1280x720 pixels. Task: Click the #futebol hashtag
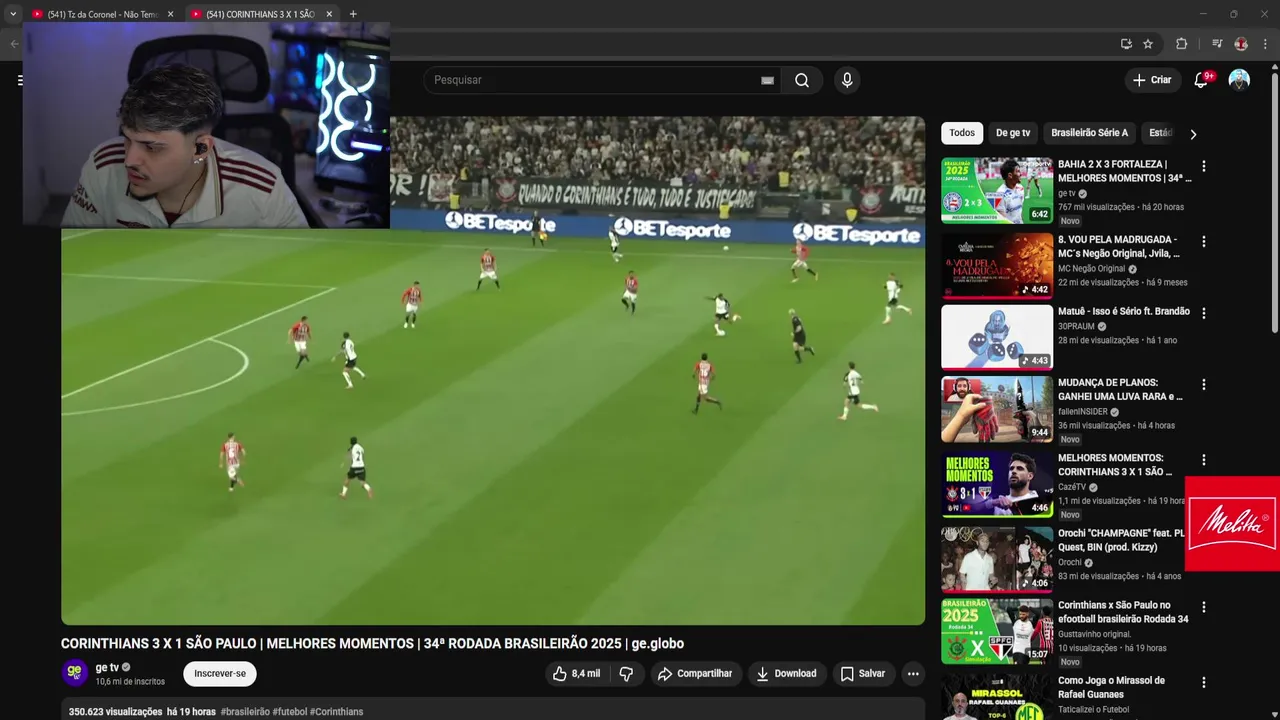coord(290,712)
